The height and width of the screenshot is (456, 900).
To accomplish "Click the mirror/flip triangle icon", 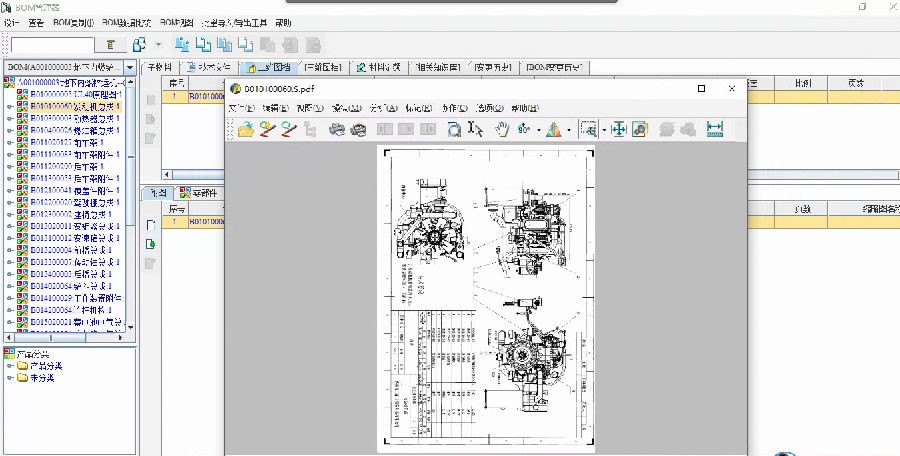I will point(554,129).
